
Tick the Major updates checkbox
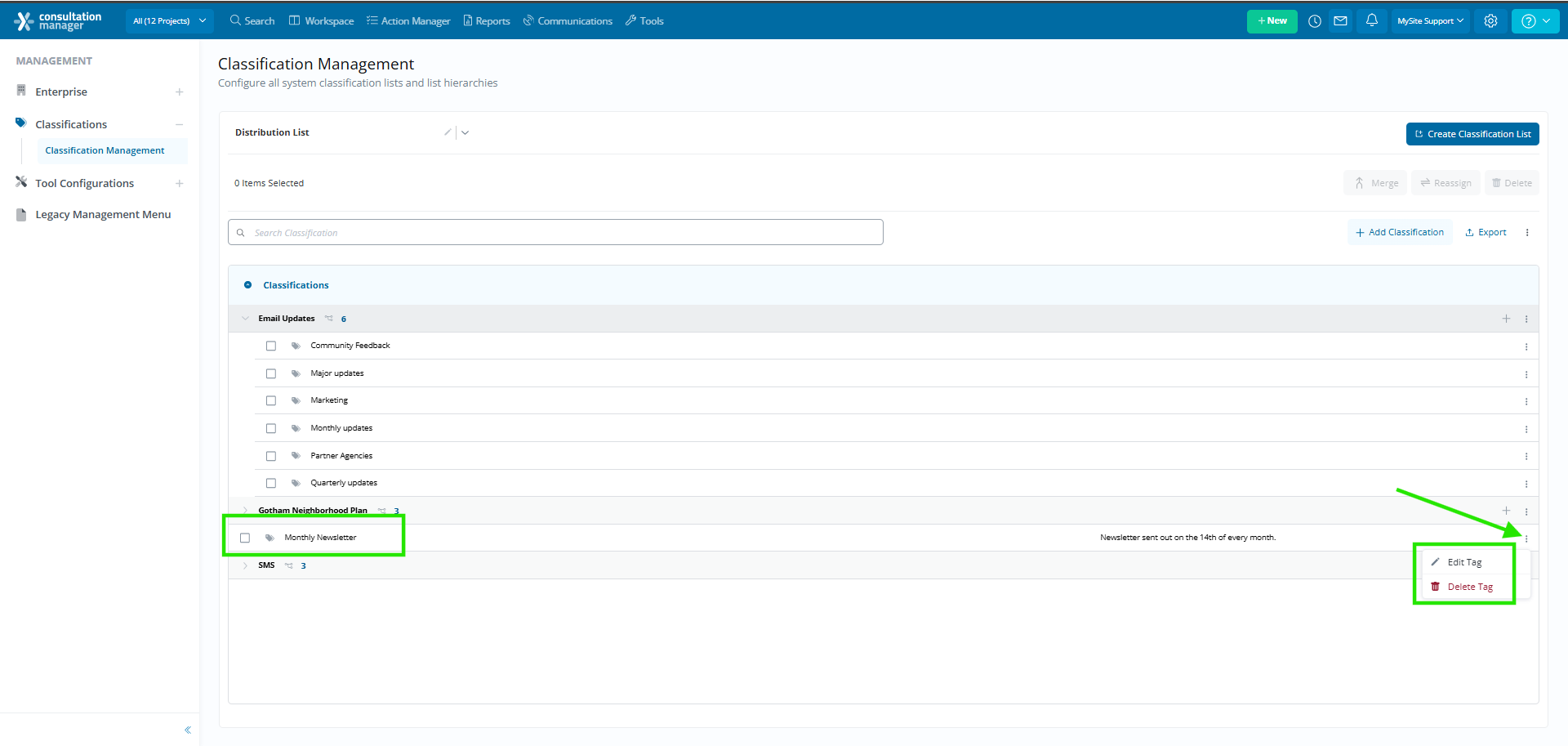click(x=271, y=373)
